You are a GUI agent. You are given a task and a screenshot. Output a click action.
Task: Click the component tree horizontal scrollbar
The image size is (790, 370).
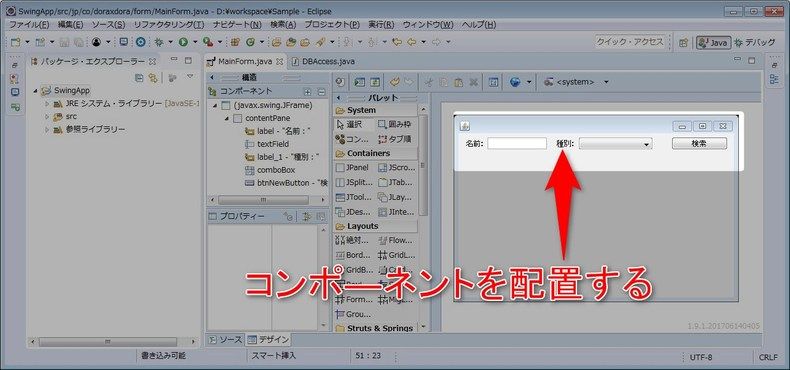click(x=264, y=200)
